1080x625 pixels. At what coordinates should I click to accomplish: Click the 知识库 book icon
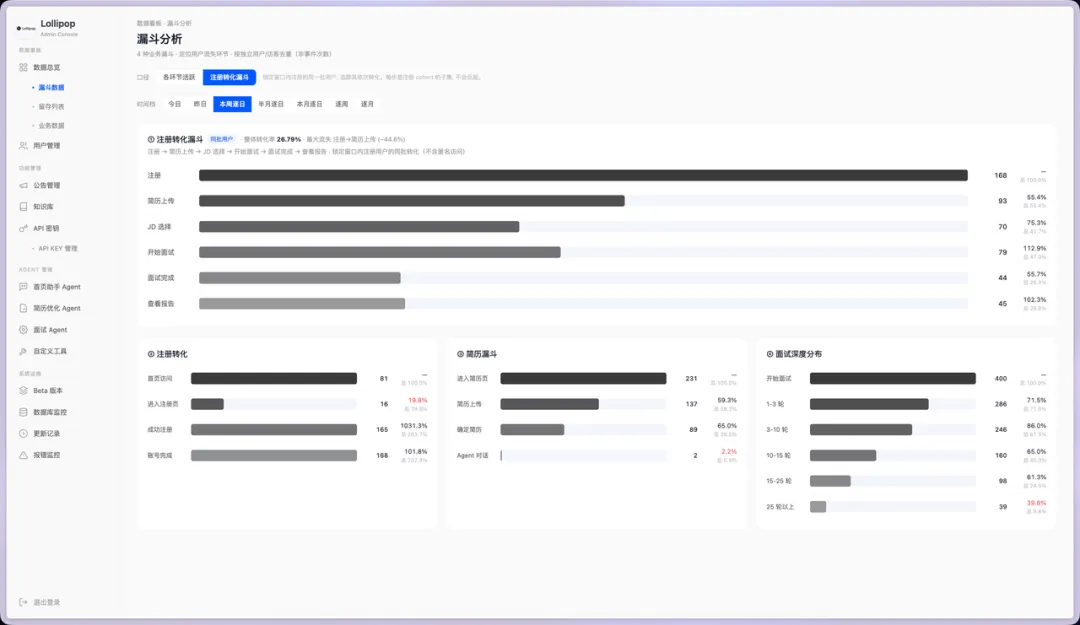click(x=23, y=207)
